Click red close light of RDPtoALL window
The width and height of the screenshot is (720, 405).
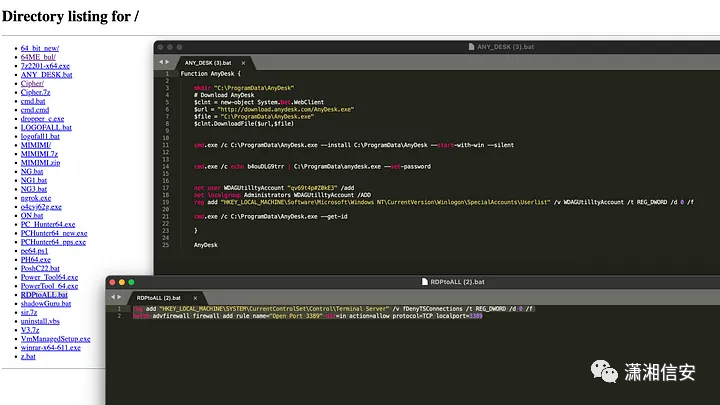[112, 282]
